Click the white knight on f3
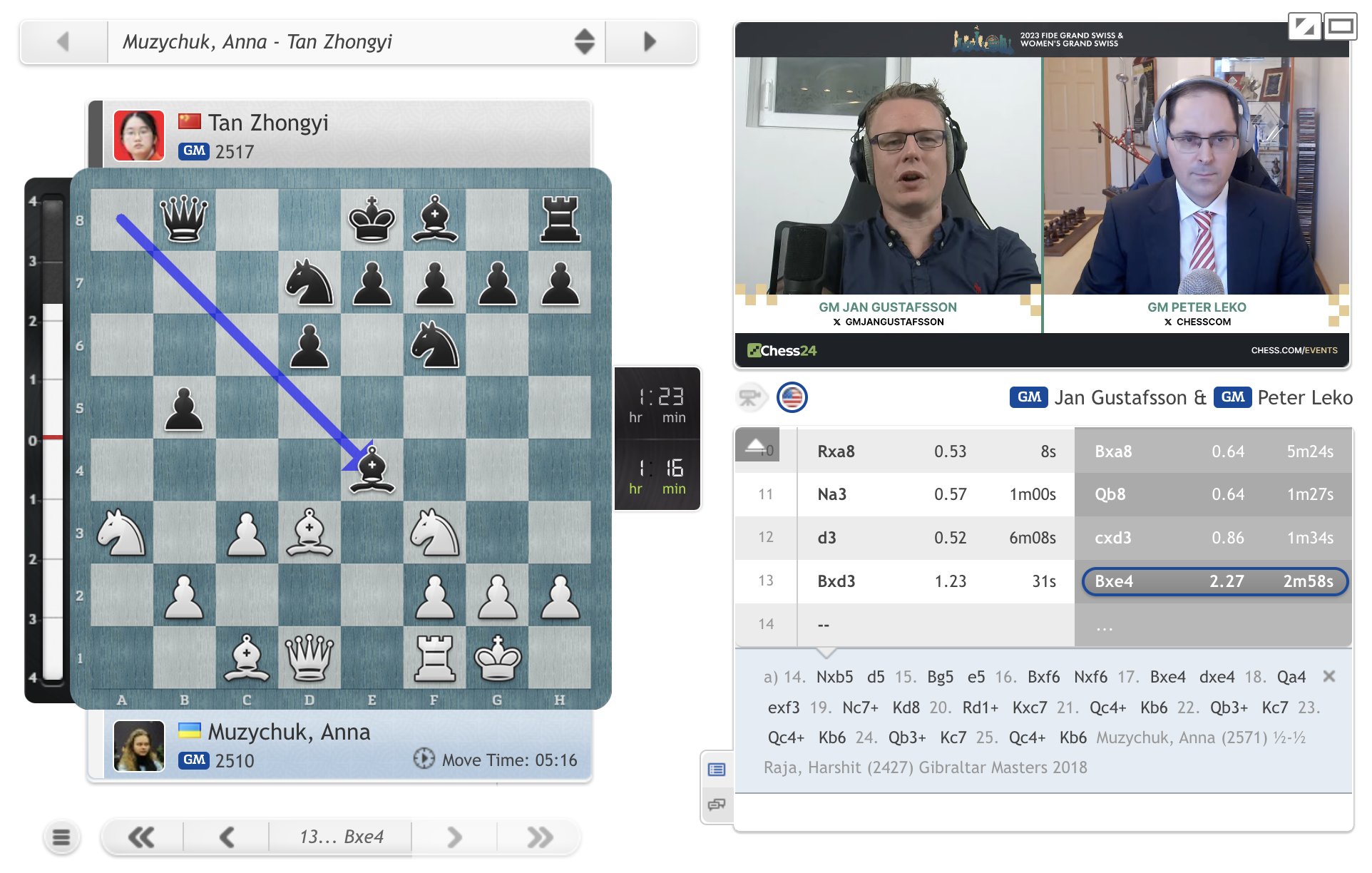This screenshot has height=873, width=1372. (434, 533)
